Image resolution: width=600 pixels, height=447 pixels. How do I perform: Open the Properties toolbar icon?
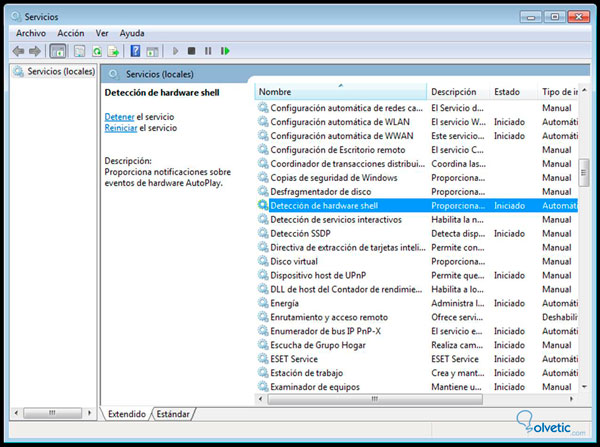pos(79,51)
